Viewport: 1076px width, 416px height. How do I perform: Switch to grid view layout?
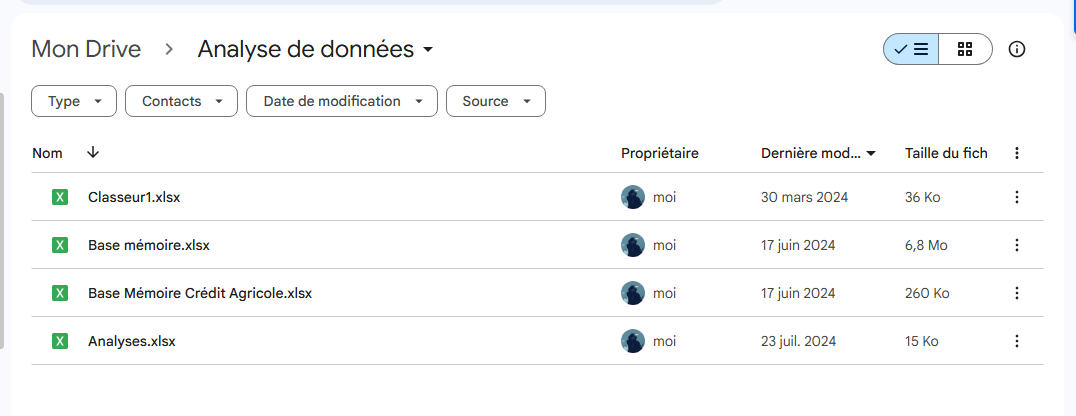point(965,49)
